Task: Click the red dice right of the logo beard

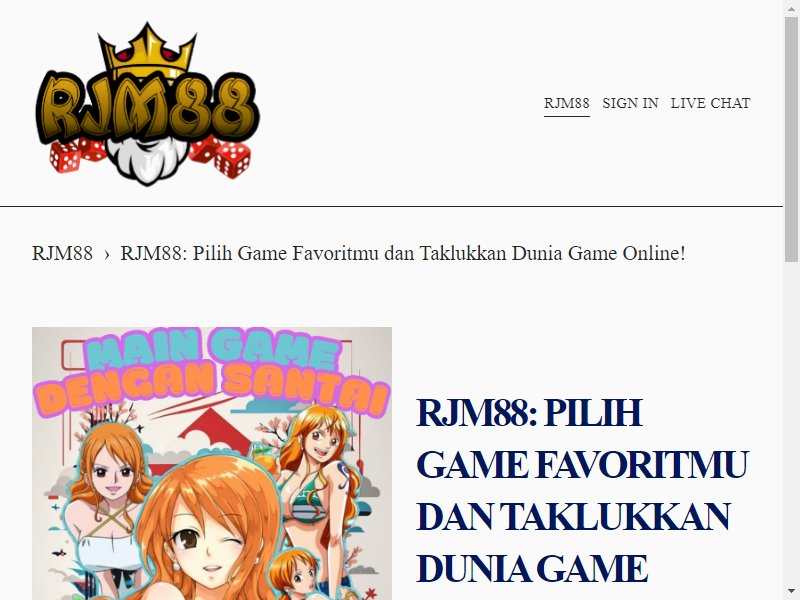Action: click(222, 156)
